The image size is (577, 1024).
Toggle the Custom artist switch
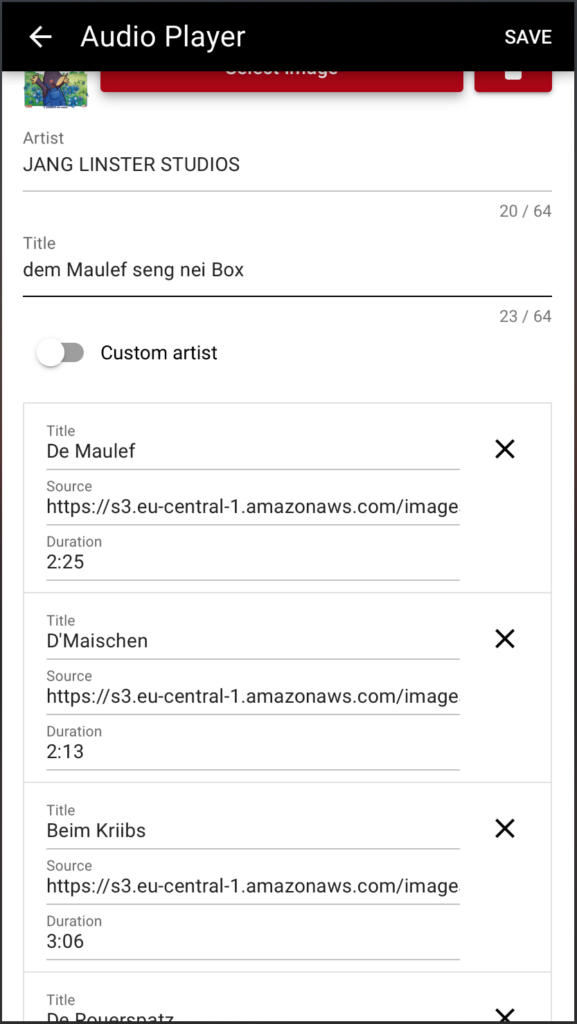(x=60, y=353)
